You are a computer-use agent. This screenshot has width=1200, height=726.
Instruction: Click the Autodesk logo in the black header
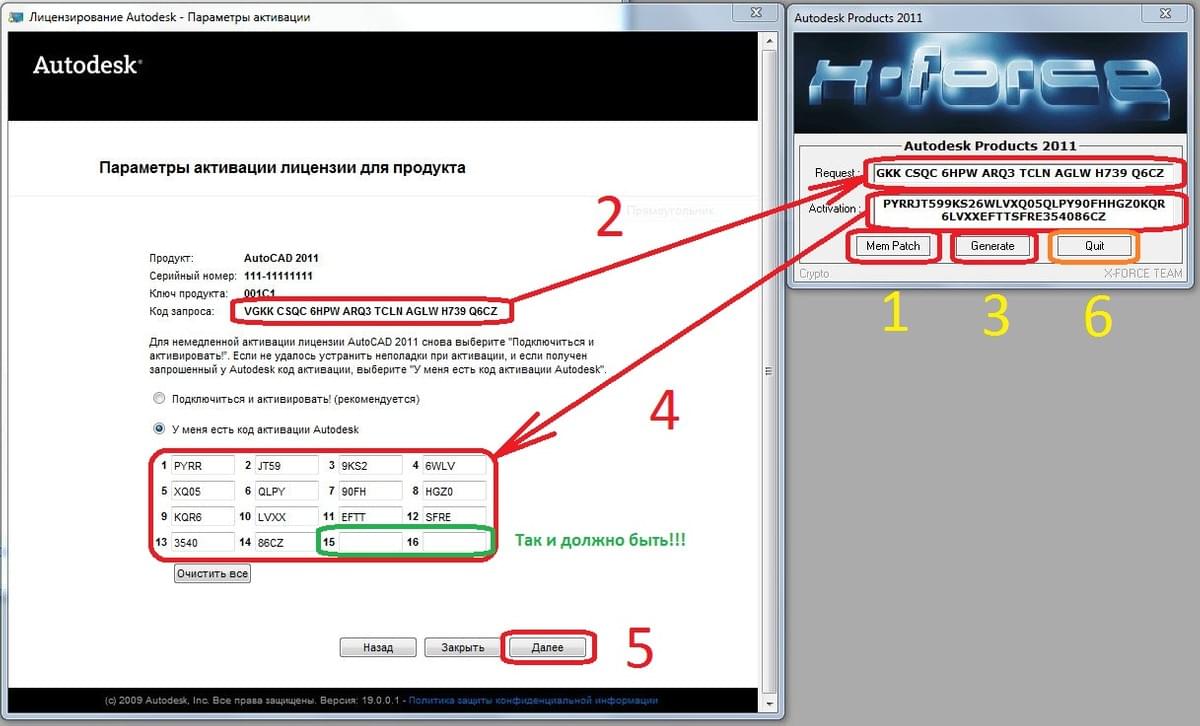87,64
